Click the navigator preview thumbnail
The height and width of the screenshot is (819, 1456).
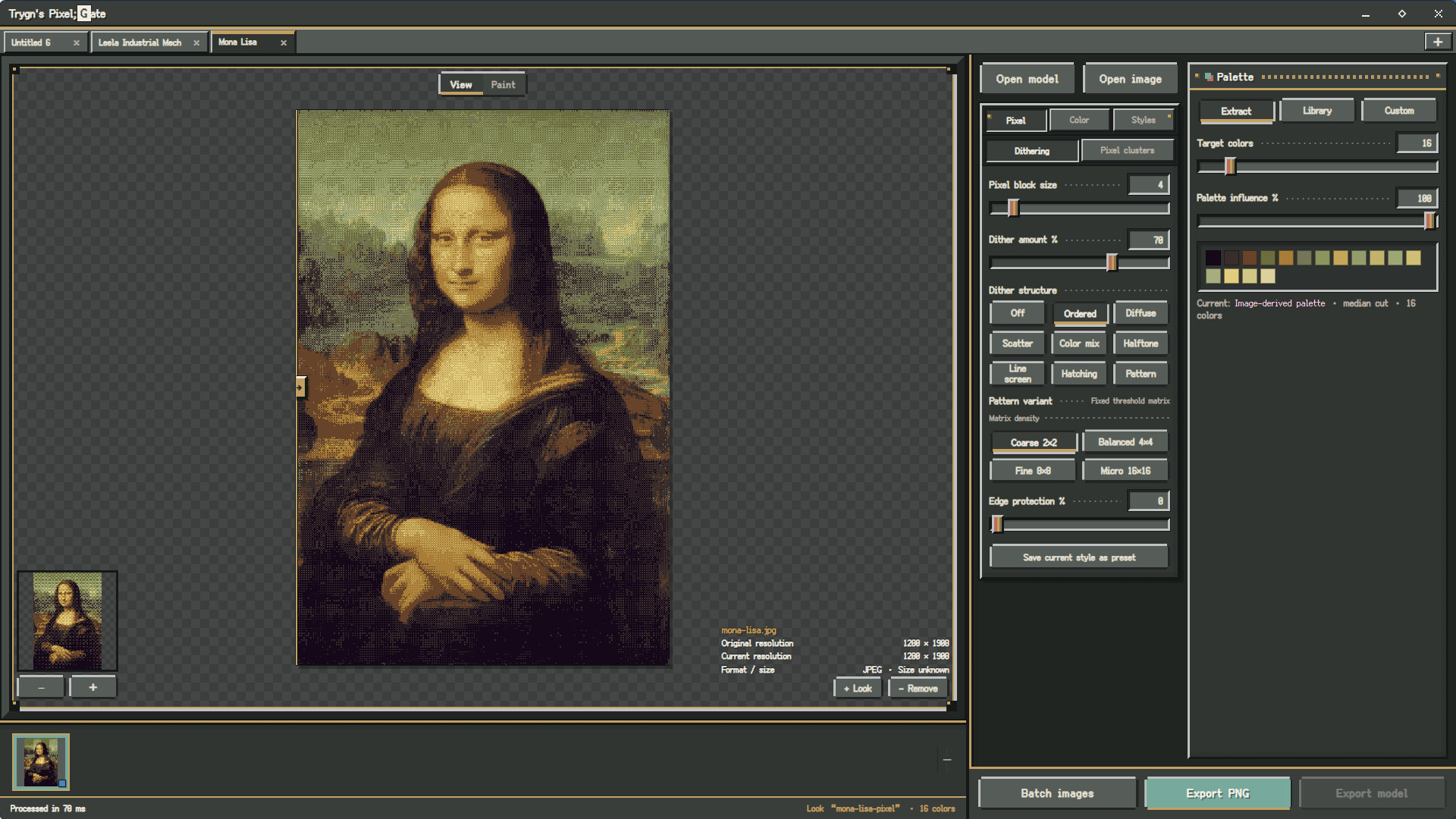pos(67,621)
